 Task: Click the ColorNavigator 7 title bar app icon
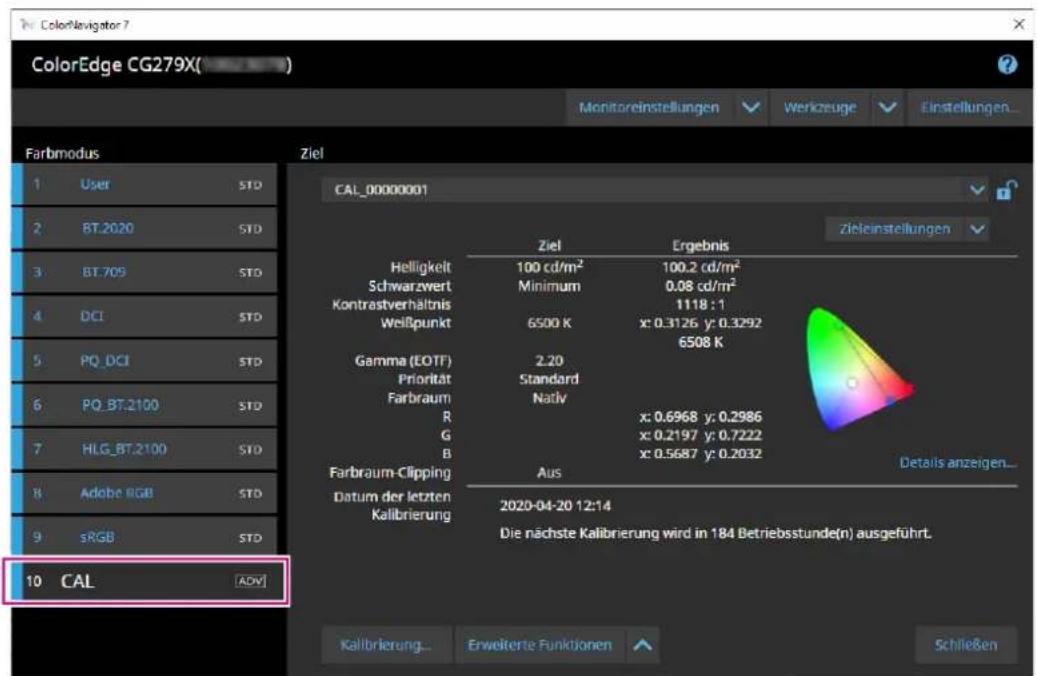[x=26, y=25]
